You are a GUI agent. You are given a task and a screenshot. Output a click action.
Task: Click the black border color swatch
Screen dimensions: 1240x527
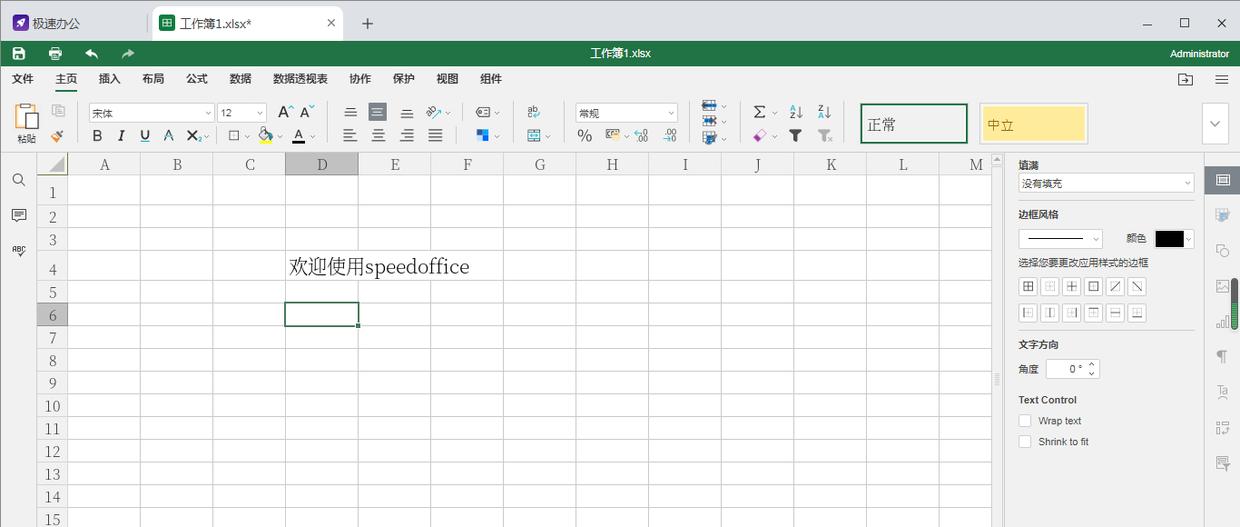[x=1169, y=238]
